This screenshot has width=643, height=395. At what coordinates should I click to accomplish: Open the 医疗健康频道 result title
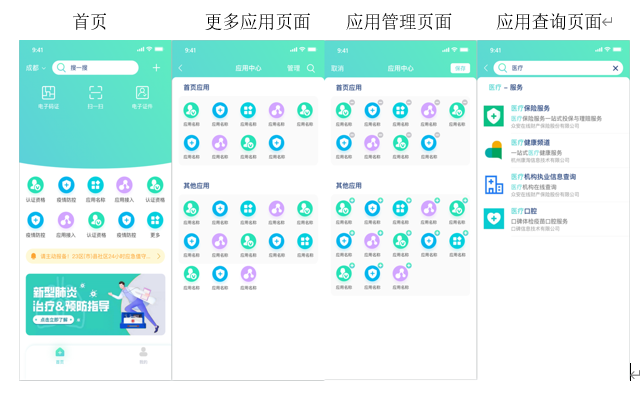(x=530, y=143)
